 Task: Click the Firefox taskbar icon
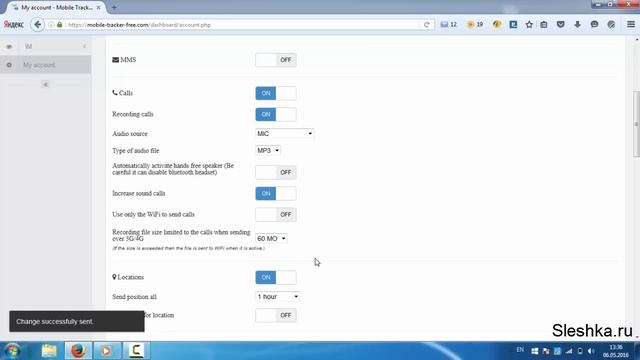tap(78, 351)
